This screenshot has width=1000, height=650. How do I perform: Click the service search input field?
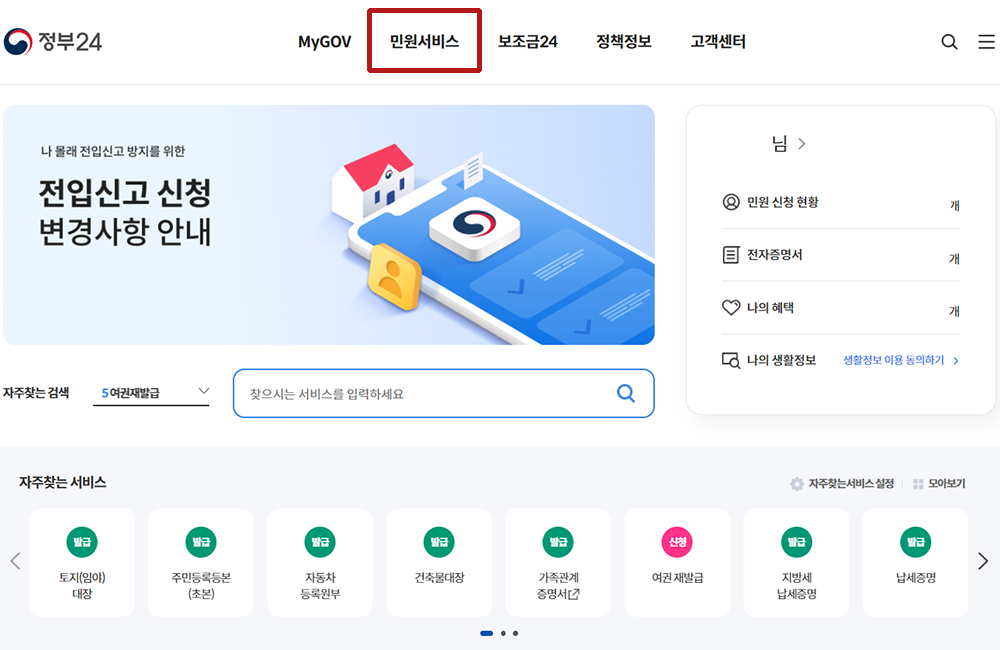423,394
